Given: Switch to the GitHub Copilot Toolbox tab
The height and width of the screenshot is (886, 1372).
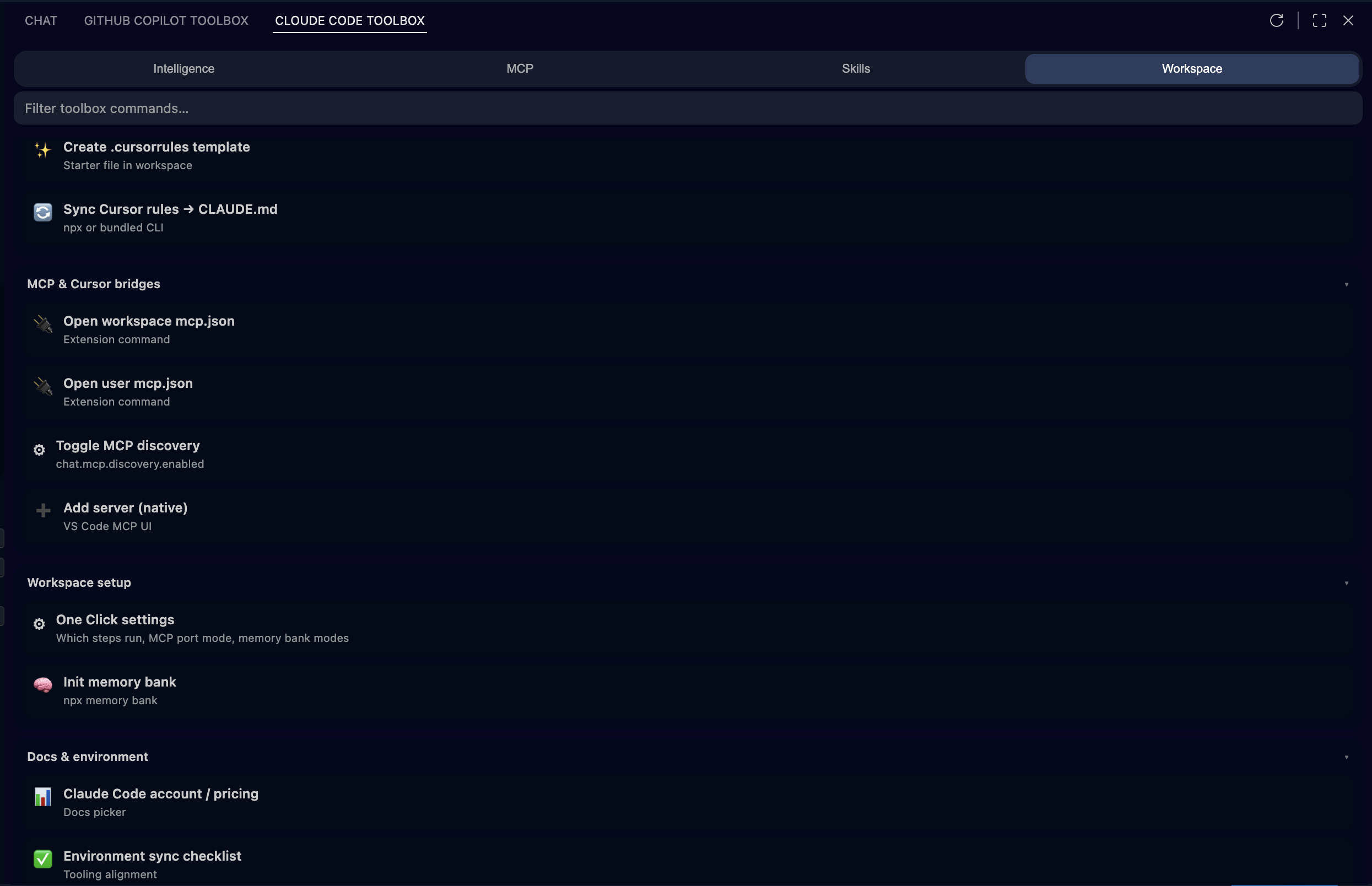Looking at the screenshot, I should click(x=166, y=20).
